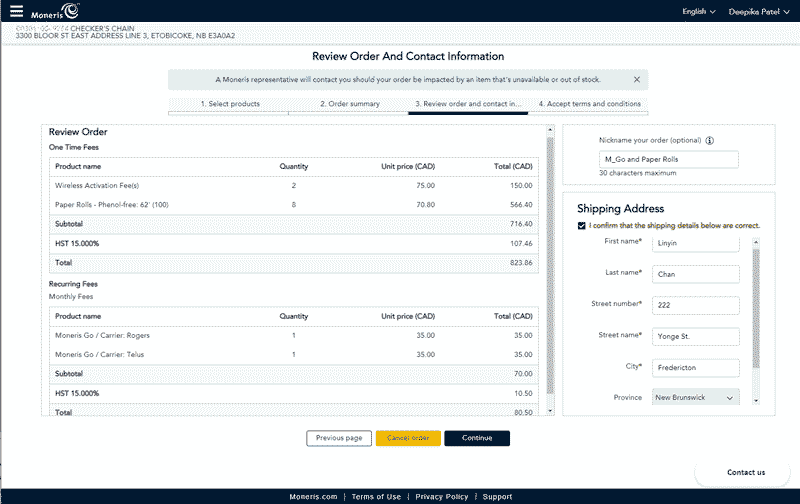Image resolution: width=800 pixels, height=504 pixels.
Task: Click the One Time Fees heading
Action: (73, 147)
